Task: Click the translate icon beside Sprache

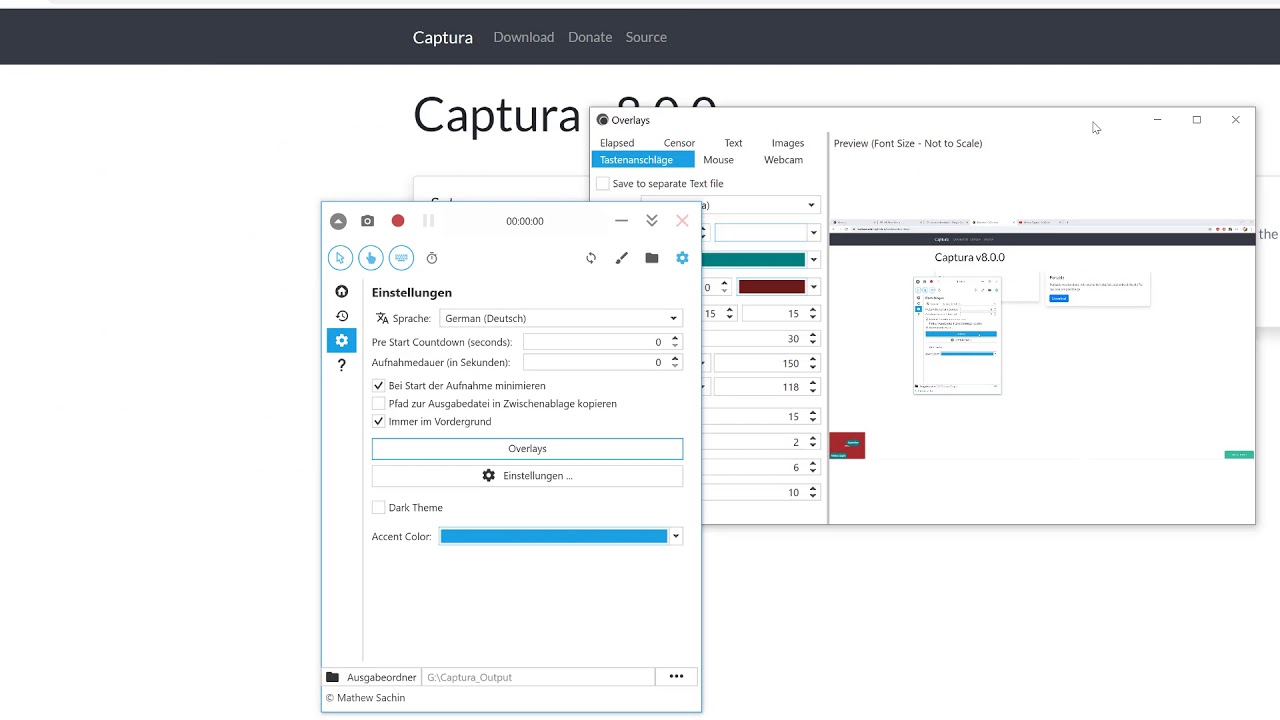Action: click(x=382, y=318)
